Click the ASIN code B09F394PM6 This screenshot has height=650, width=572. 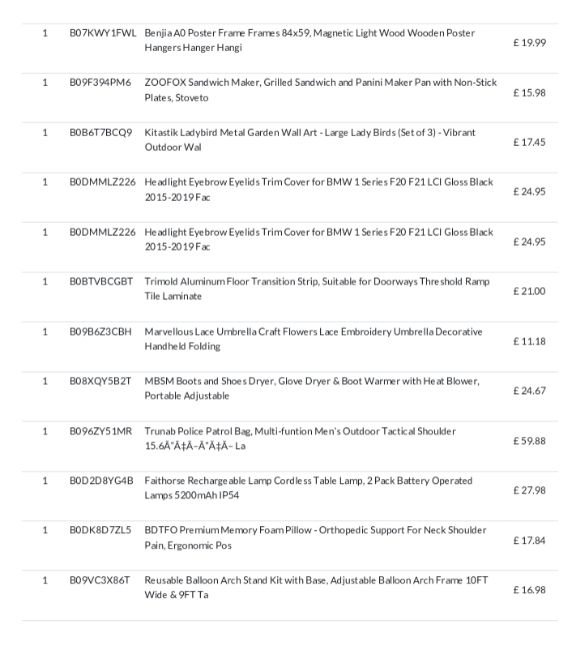click(x=100, y=82)
